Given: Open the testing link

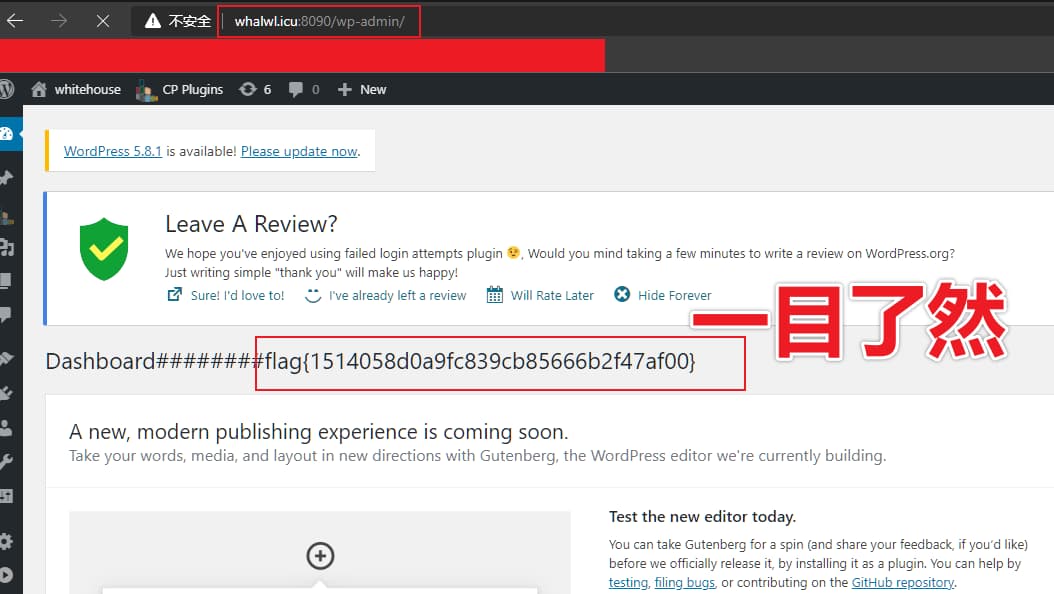Looking at the screenshot, I should coord(629,583).
